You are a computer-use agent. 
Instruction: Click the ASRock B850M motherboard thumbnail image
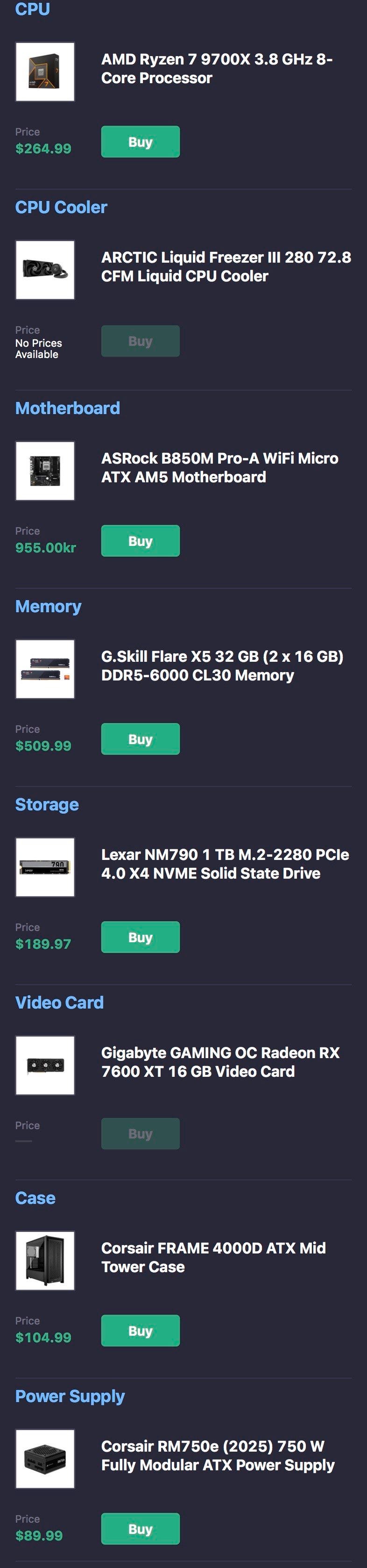[45, 471]
